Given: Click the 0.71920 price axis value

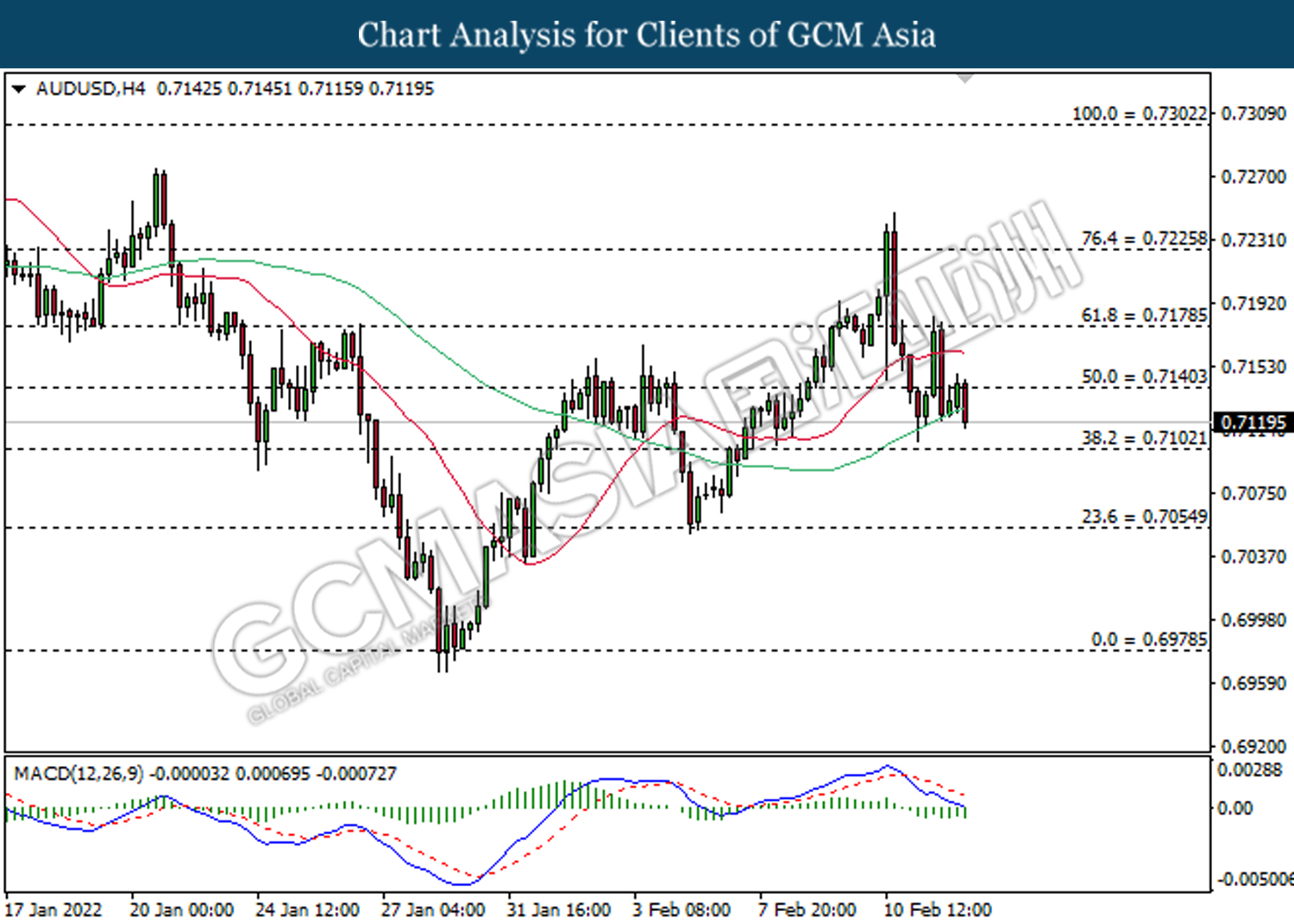Looking at the screenshot, I should point(1253,304).
